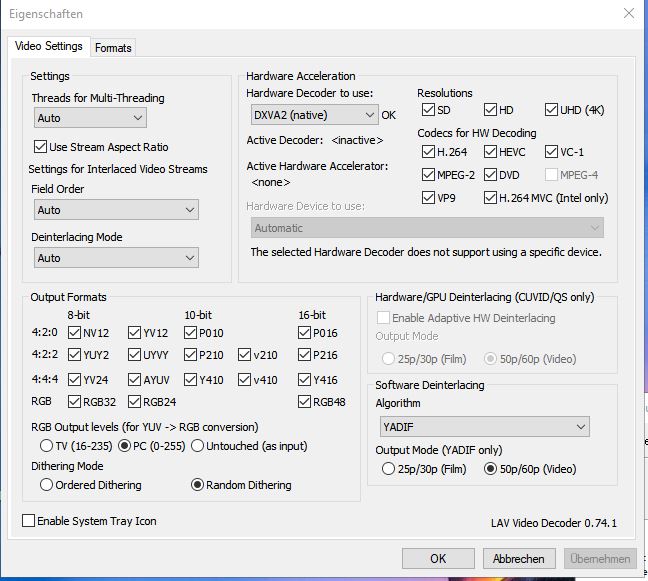The height and width of the screenshot is (581, 648).
Task: Enable System Tray Icon checkbox
Action: [x=28, y=521]
